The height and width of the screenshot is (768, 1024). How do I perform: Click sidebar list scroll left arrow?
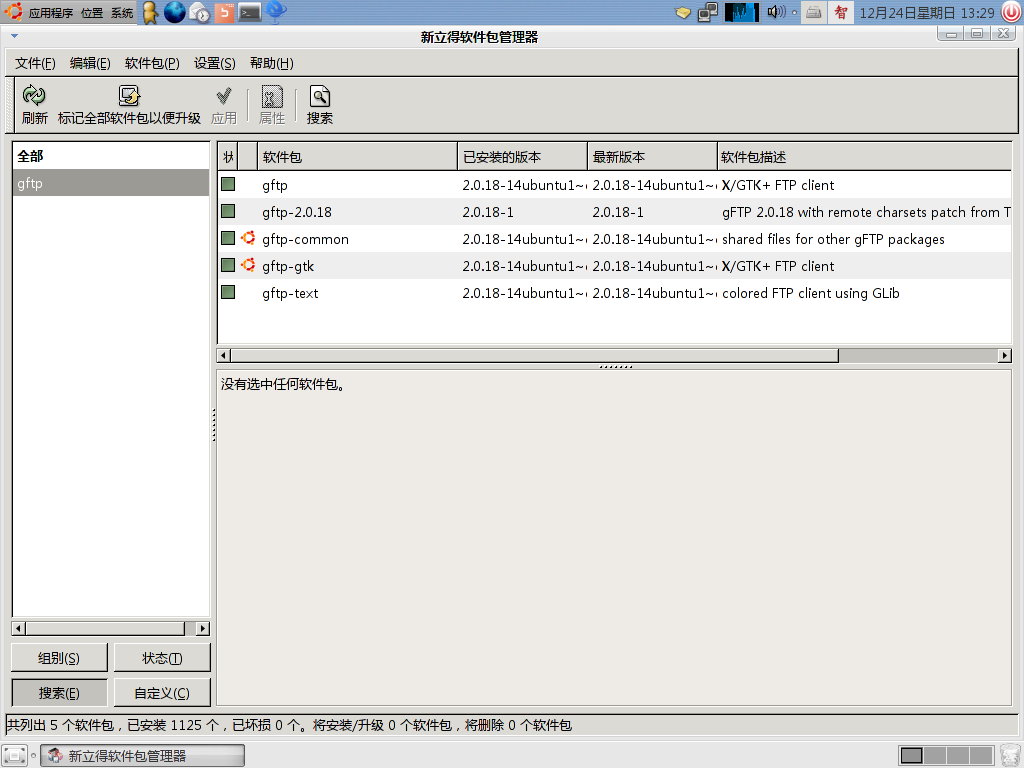19,628
